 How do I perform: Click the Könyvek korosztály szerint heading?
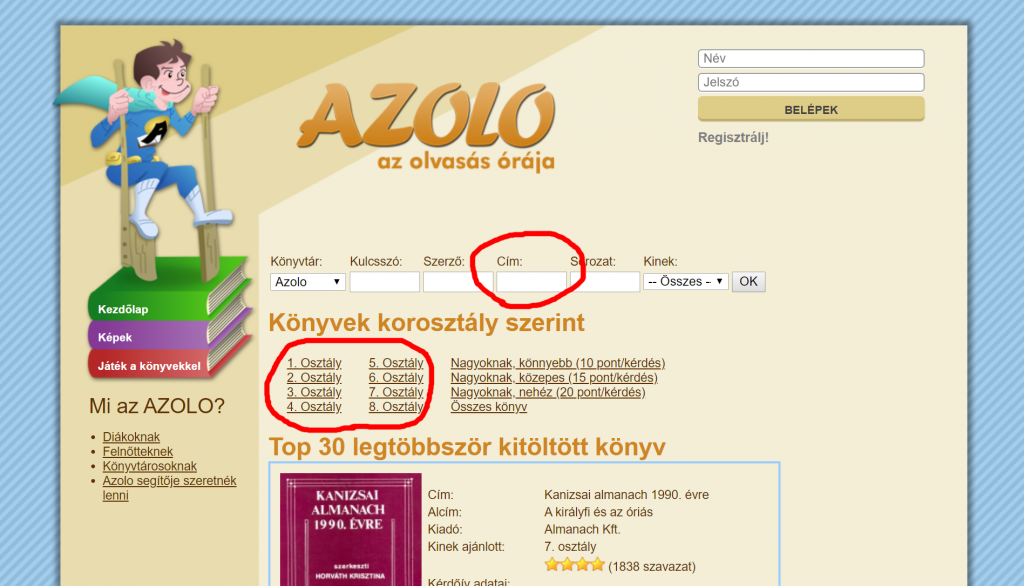[426, 323]
